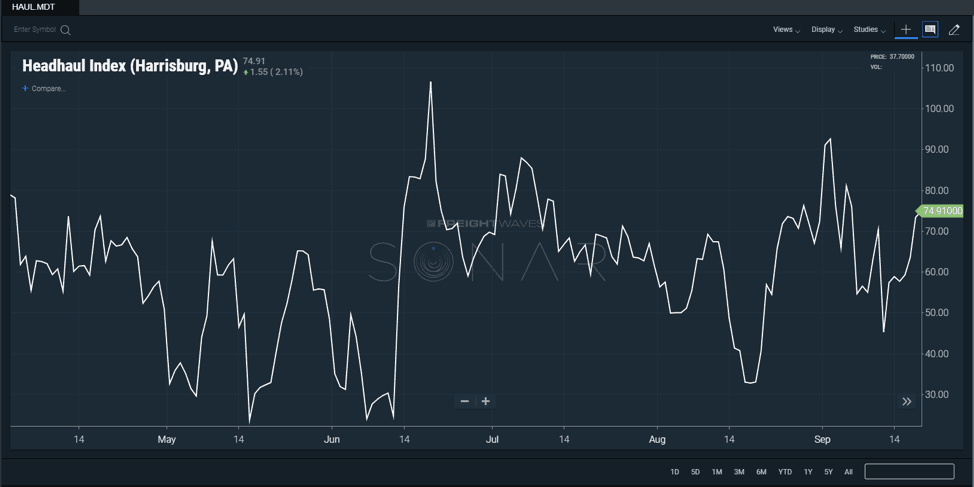Click the green 74.91000 price tag
The image size is (974, 487).
click(940, 211)
